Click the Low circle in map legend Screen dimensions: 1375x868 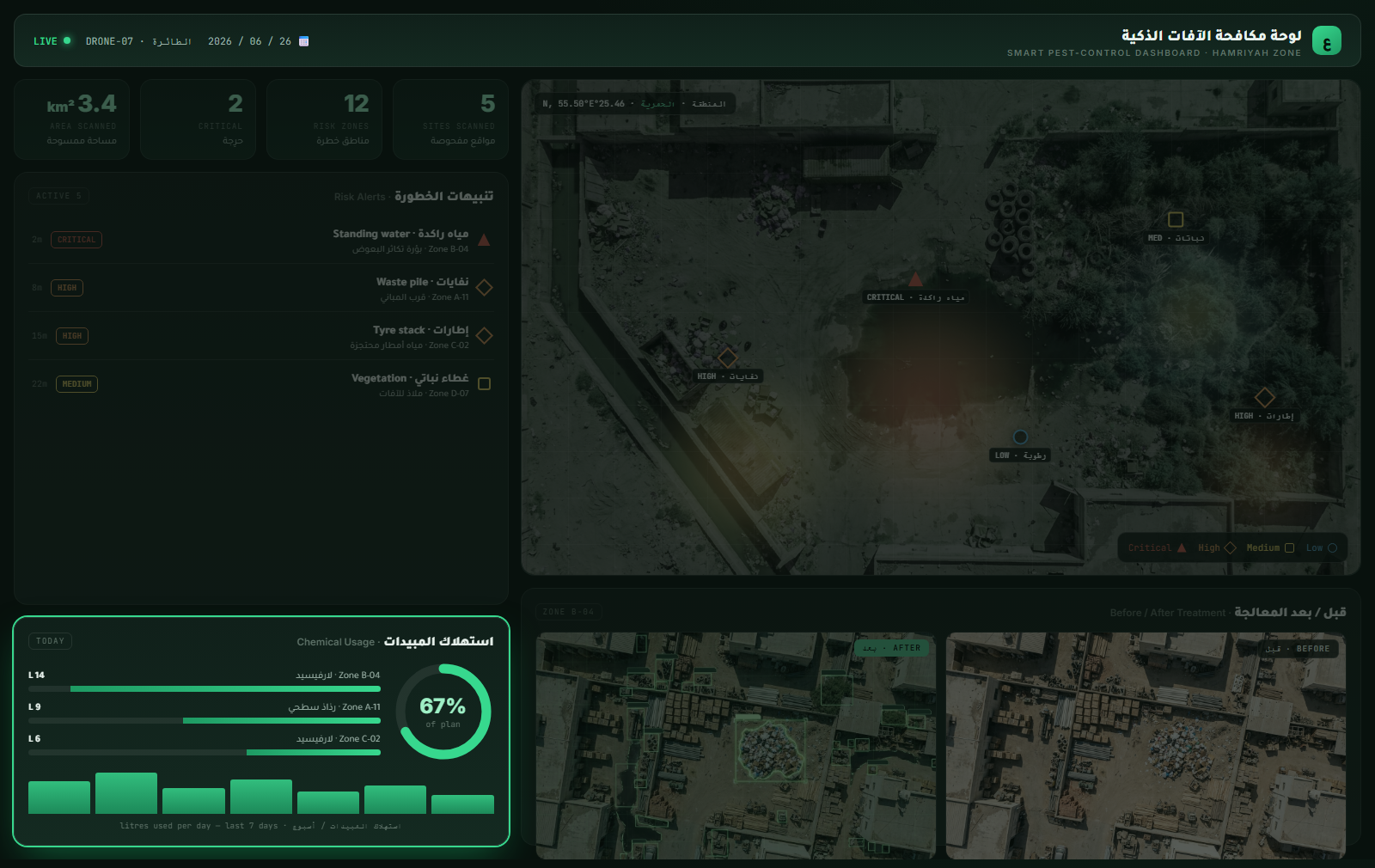pyautogui.click(x=1332, y=547)
